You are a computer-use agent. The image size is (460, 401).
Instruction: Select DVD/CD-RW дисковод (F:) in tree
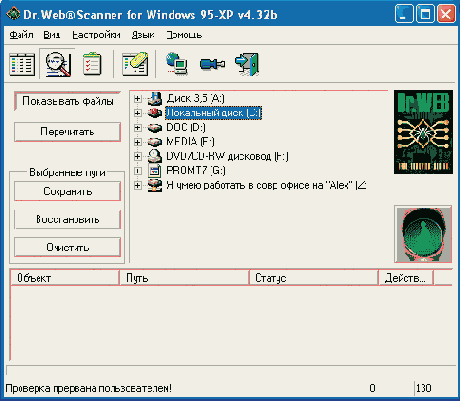(227, 156)
